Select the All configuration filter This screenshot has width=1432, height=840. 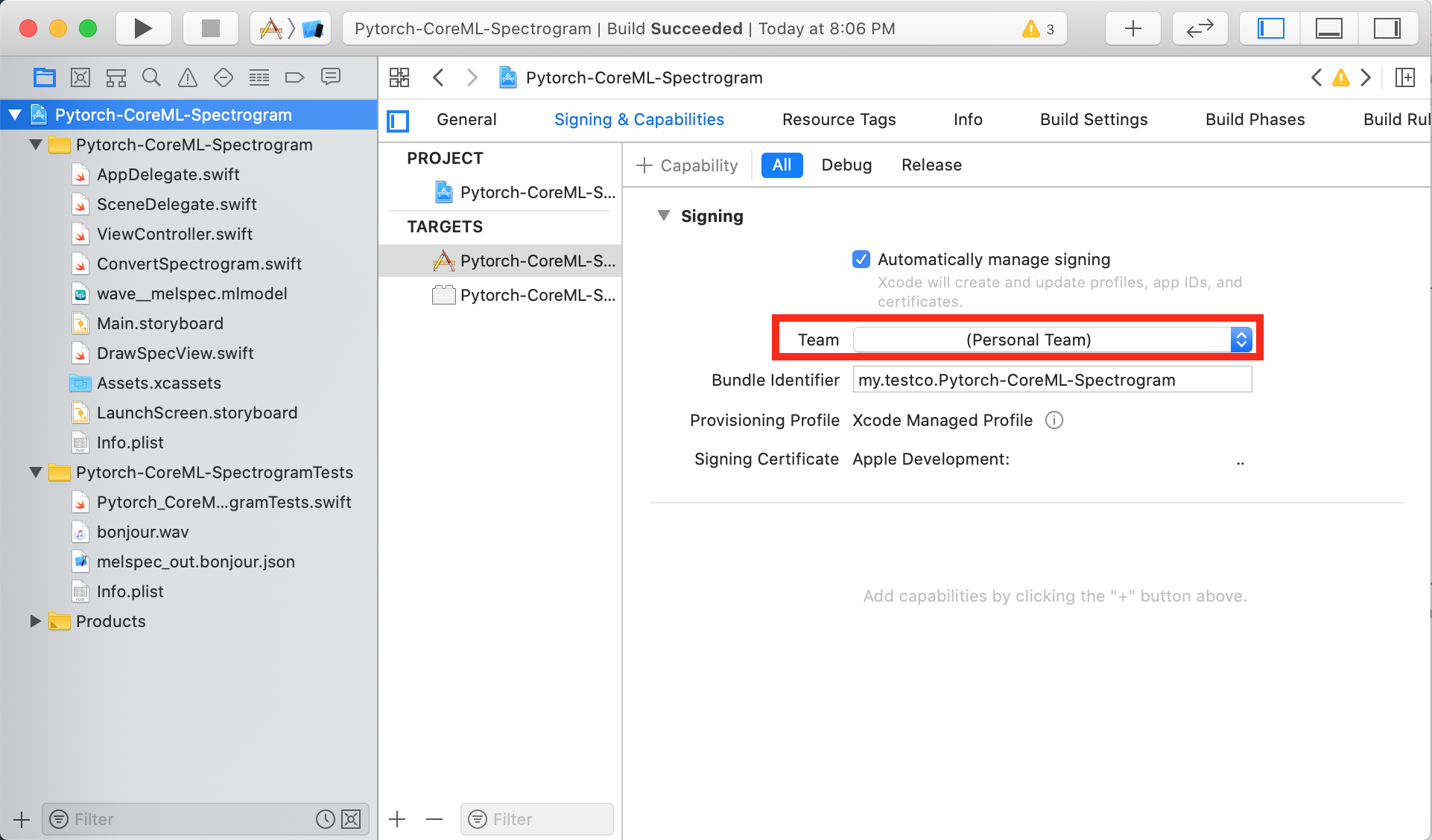[782, 165]
